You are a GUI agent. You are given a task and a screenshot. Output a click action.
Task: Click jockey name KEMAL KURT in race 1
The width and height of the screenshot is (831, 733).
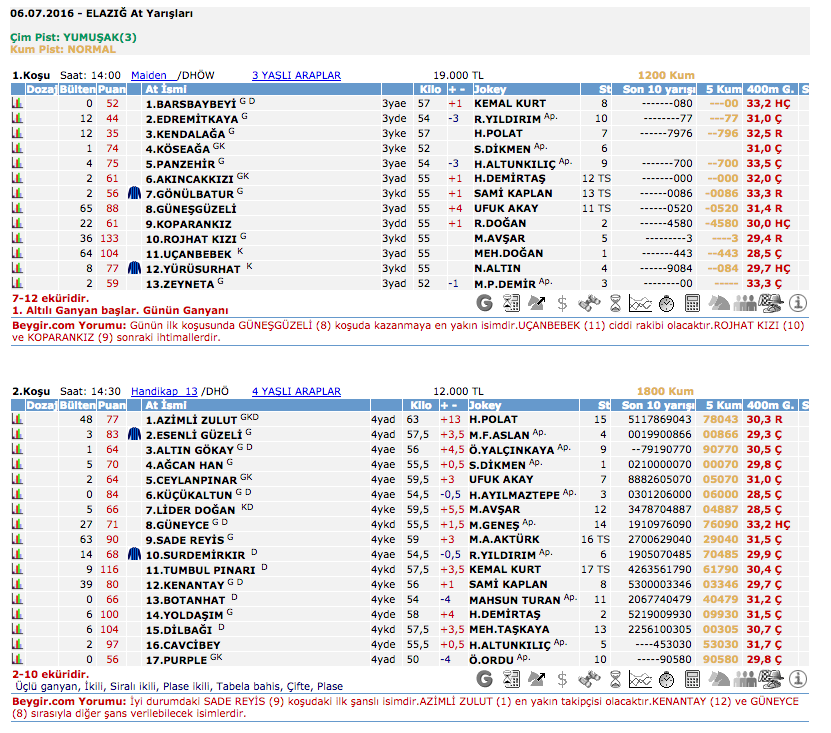click(510, 104)
